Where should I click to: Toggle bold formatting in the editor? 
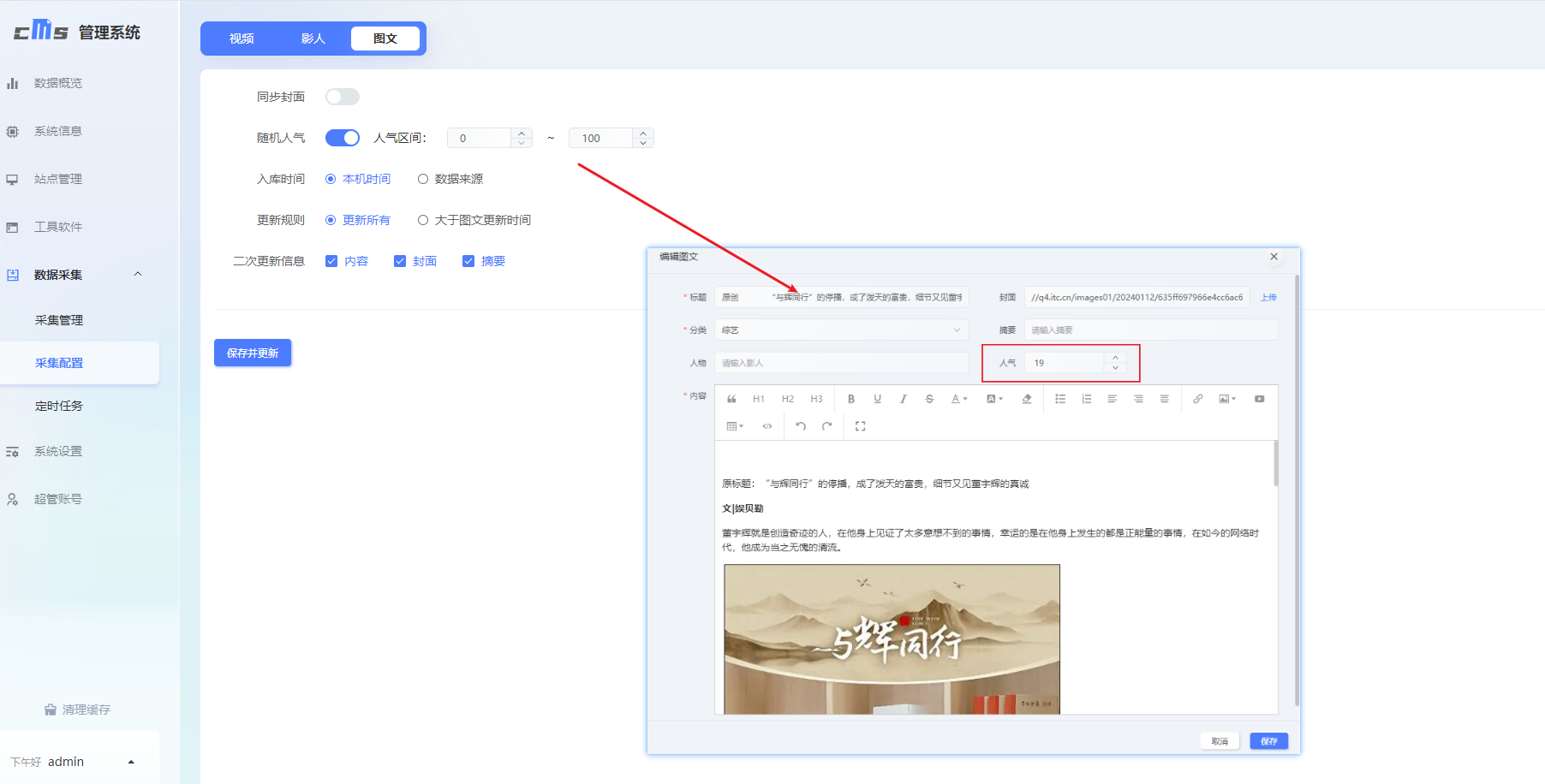click(851, 399)
